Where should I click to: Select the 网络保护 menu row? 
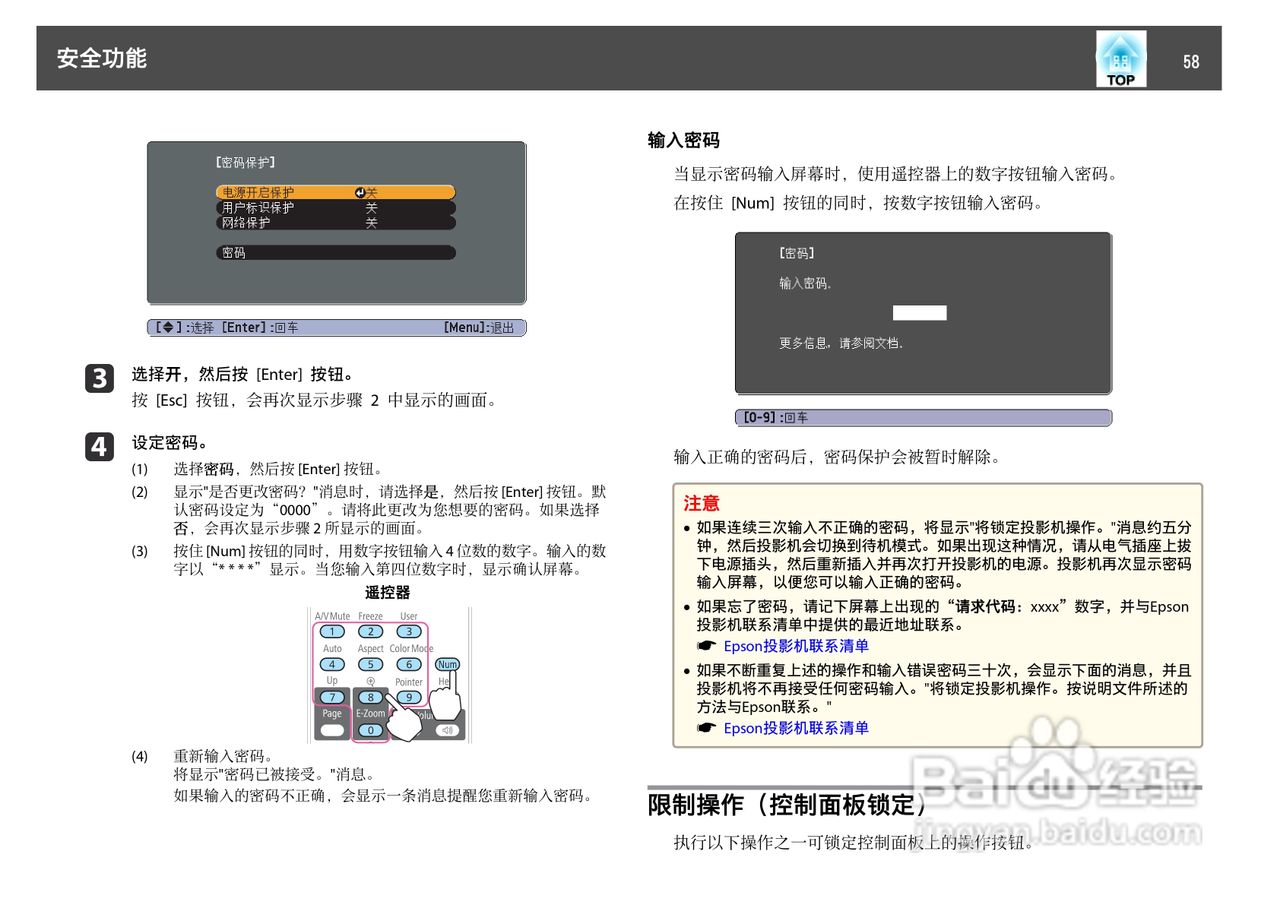pos(336,223)
